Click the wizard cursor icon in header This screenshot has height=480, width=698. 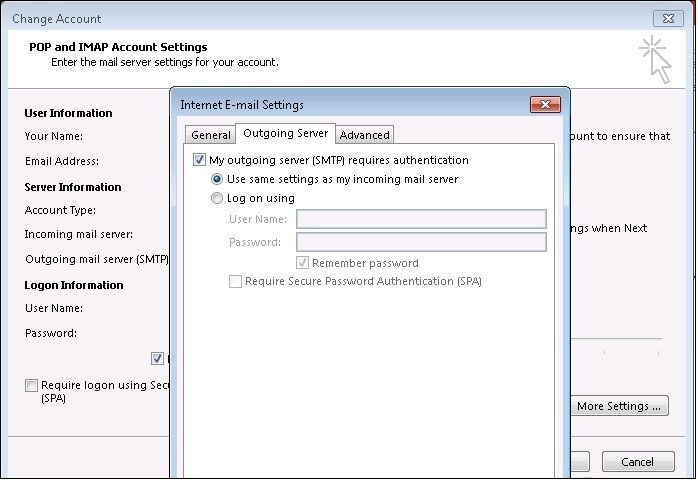tap(655, 57)
